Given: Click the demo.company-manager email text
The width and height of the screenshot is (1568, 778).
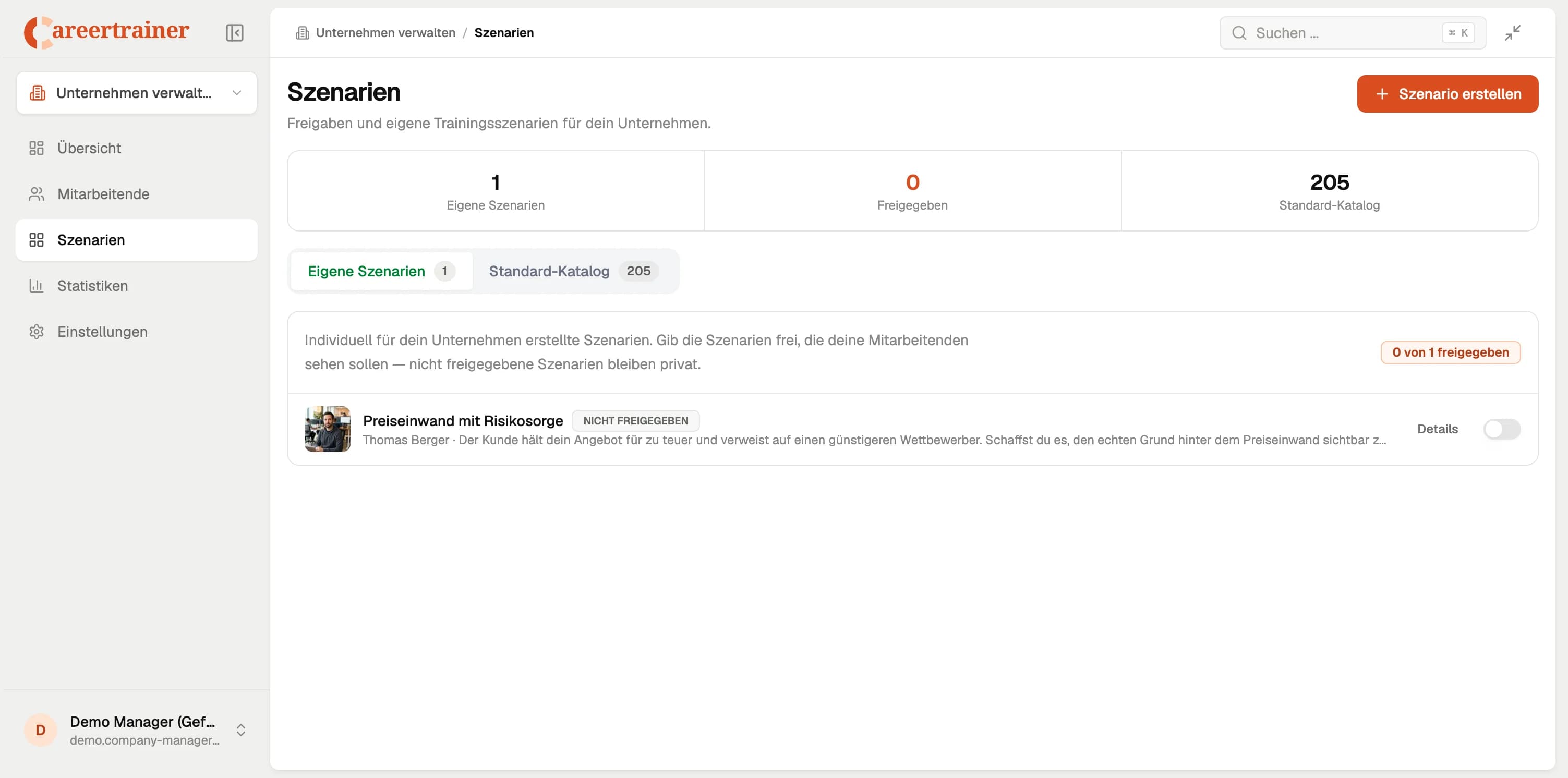Looking at the screenshot, I should (x=144, y=740).
